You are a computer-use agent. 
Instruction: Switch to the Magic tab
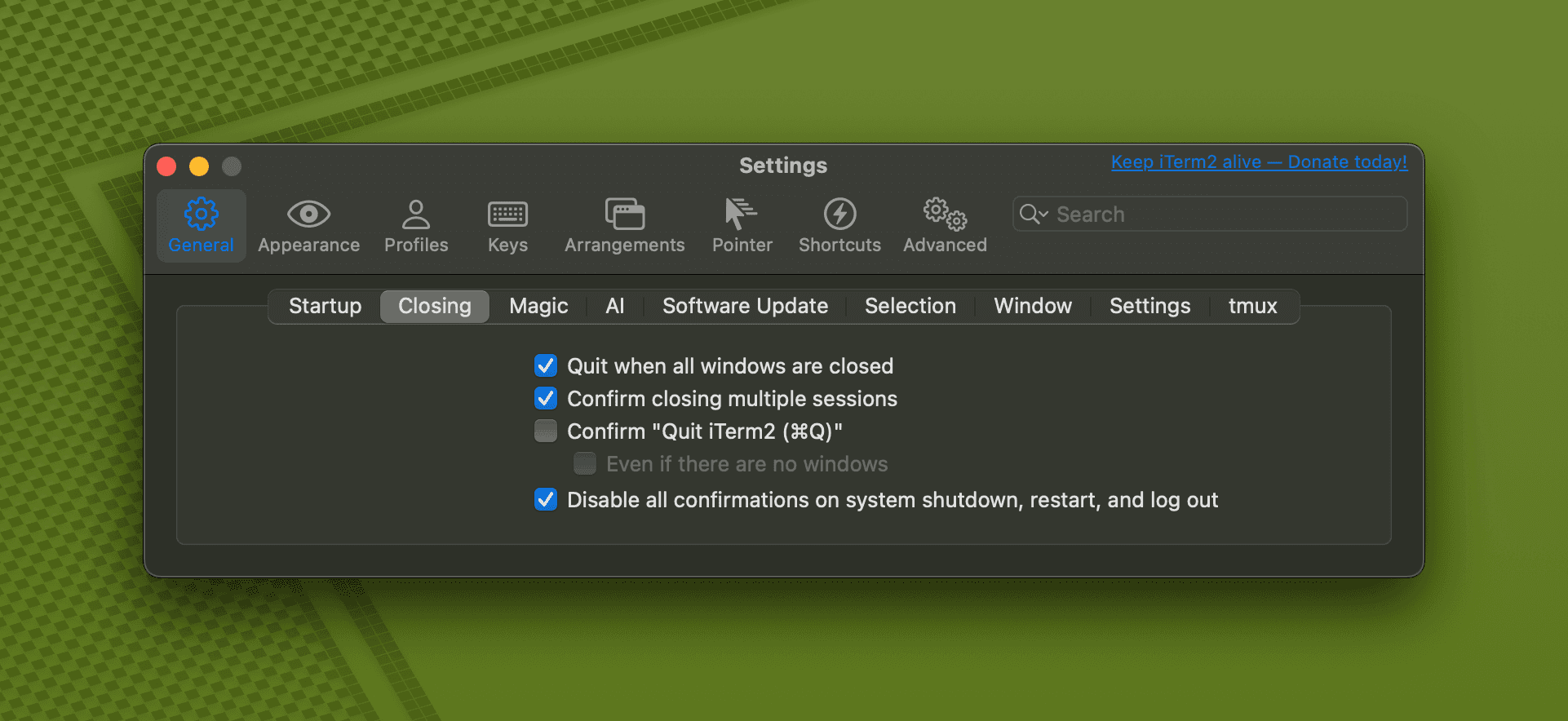pyautogui.click(x=538, y=306)
